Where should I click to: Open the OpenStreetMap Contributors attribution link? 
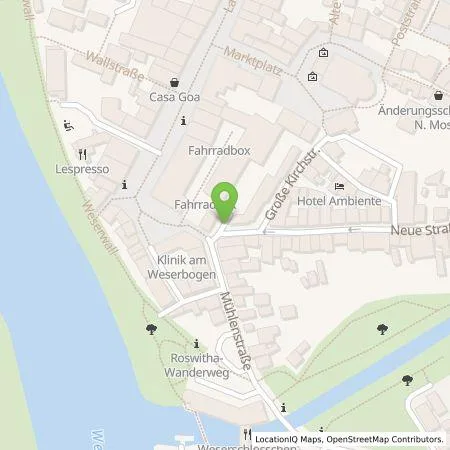[385, 439]
